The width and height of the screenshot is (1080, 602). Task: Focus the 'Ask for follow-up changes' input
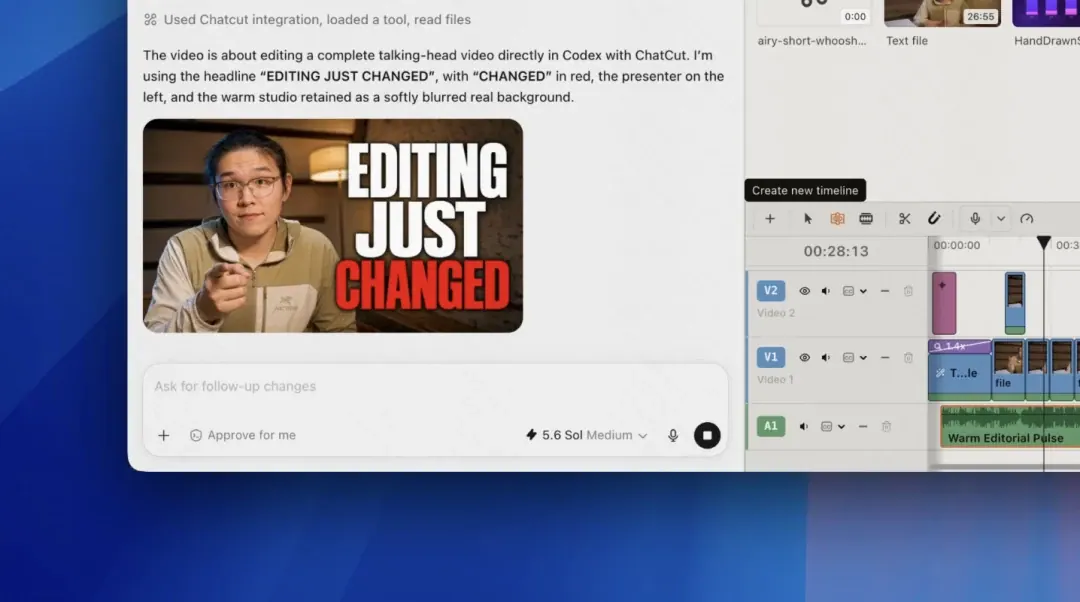coord(435,386)
